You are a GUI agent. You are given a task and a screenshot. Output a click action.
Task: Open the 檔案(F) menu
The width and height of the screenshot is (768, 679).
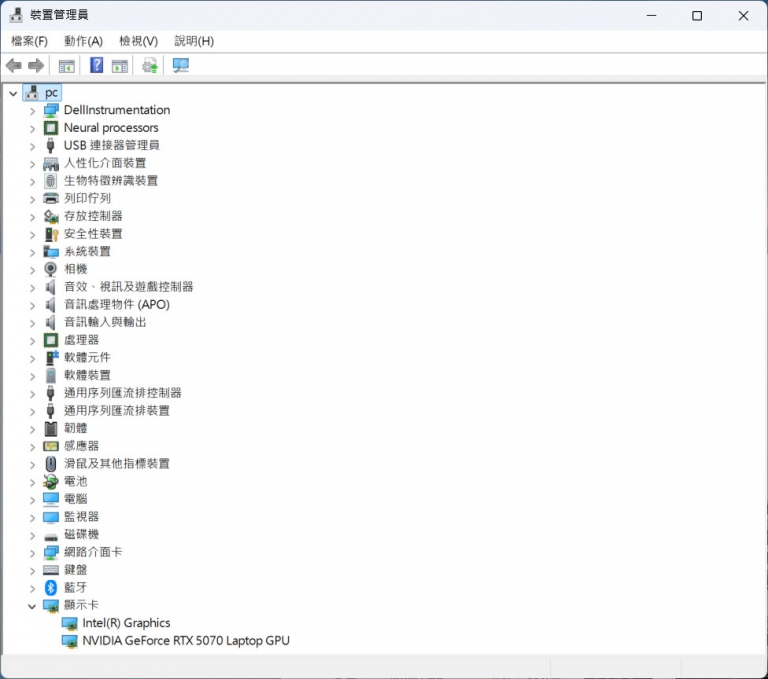pos(29,41)
